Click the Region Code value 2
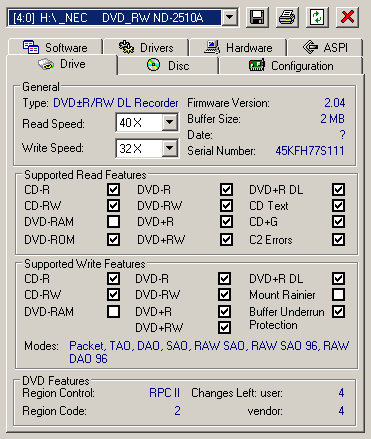 click(x=177, y=411)
